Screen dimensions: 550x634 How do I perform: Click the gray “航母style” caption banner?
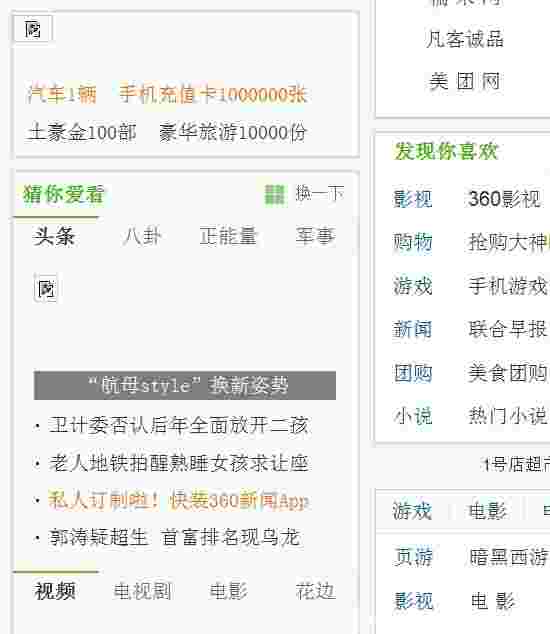point(185,385)
